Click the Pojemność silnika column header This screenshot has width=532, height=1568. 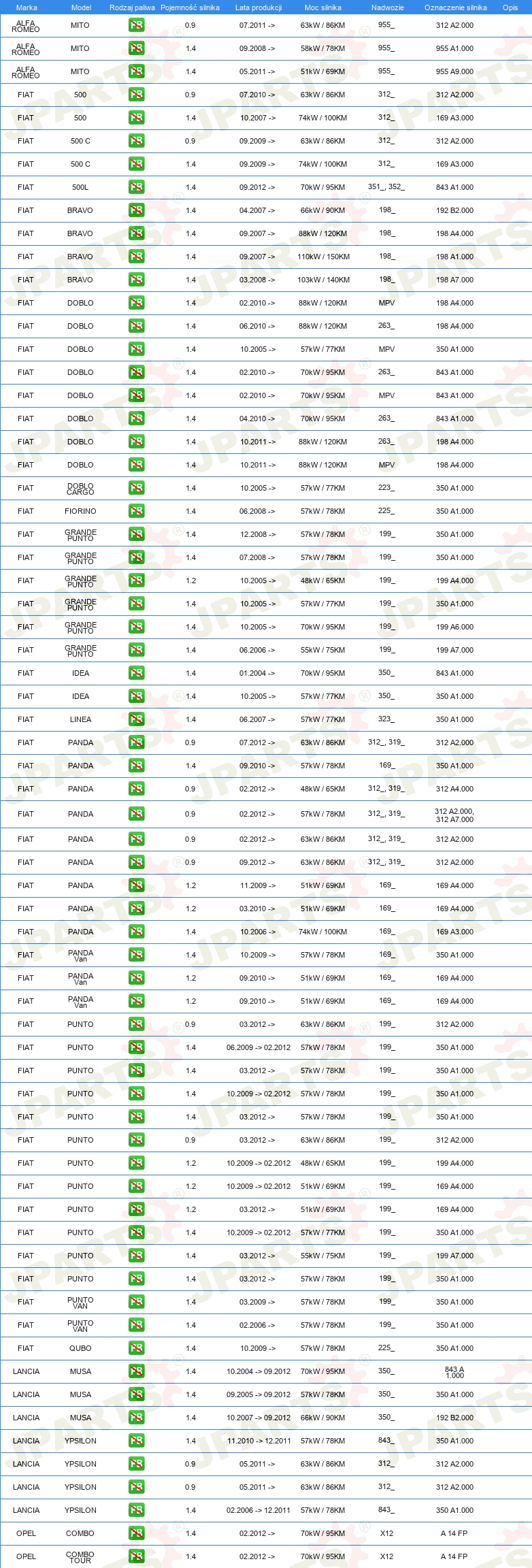190,7
